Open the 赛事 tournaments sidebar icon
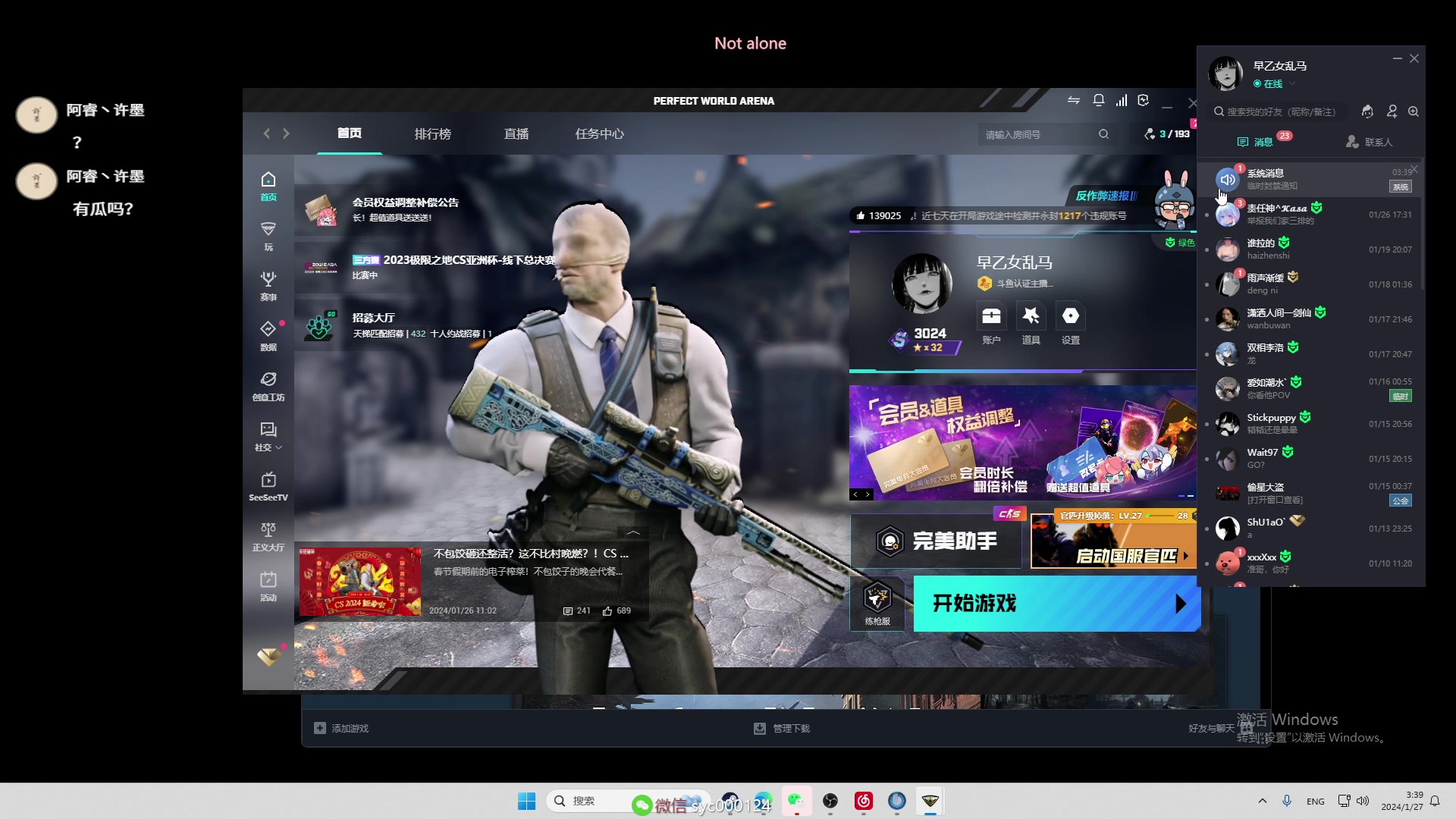The height and width of the screenshot is (819, 1456). (x=268, y=286)
